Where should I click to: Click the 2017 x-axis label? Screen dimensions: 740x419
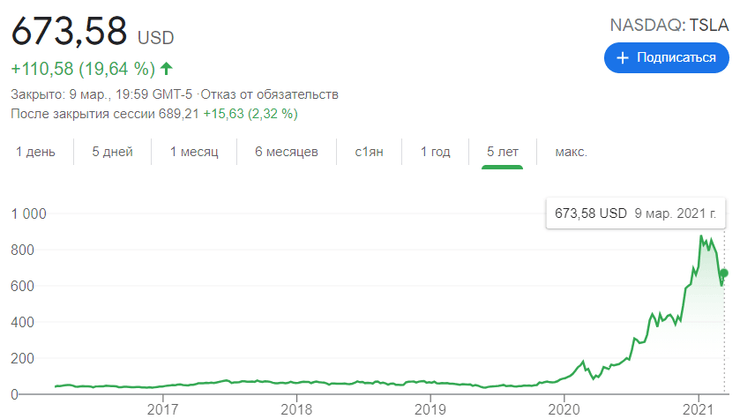click(x=162, y=409)
